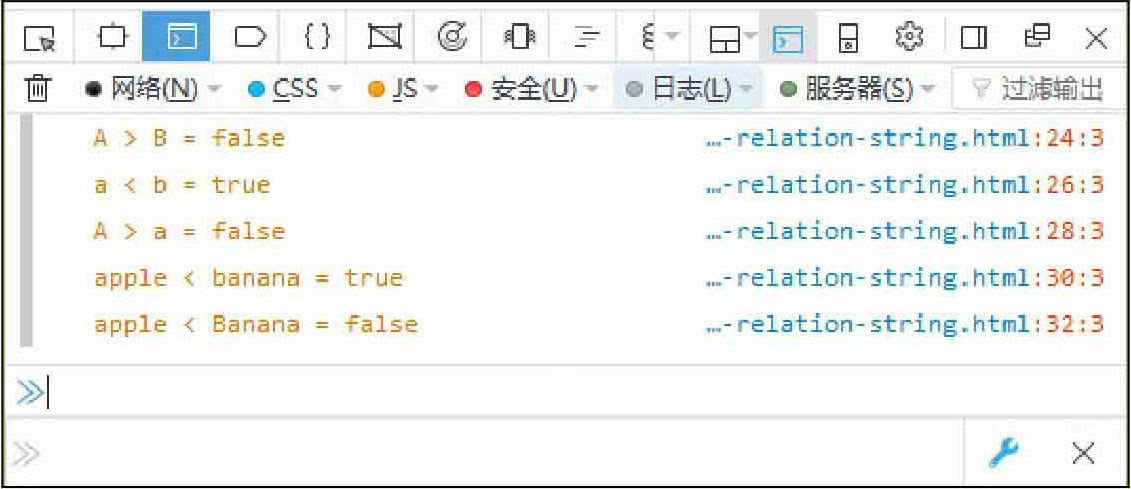Close the bottom developer toolbar
Viewport: 1131px width, 489px height.
(1083, 454)
